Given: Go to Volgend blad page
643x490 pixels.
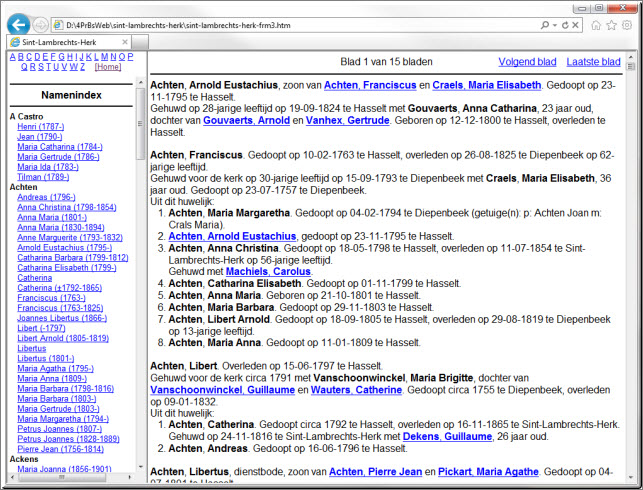Looking at the screenshot, I should click(526, 62).
